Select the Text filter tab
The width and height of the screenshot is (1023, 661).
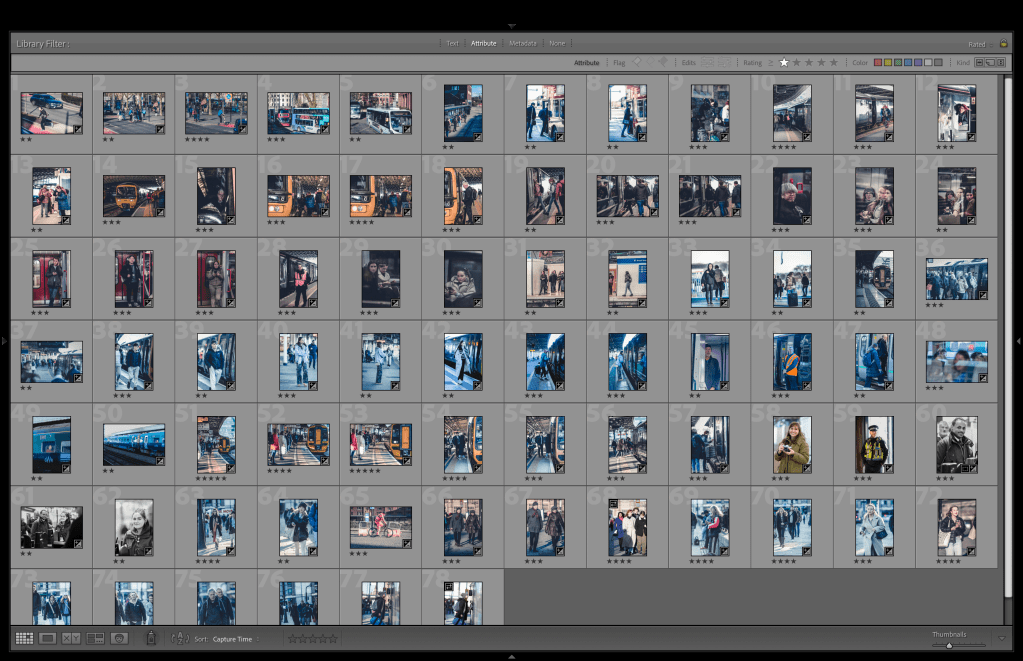pyautogui.click(x=453, y=44)
